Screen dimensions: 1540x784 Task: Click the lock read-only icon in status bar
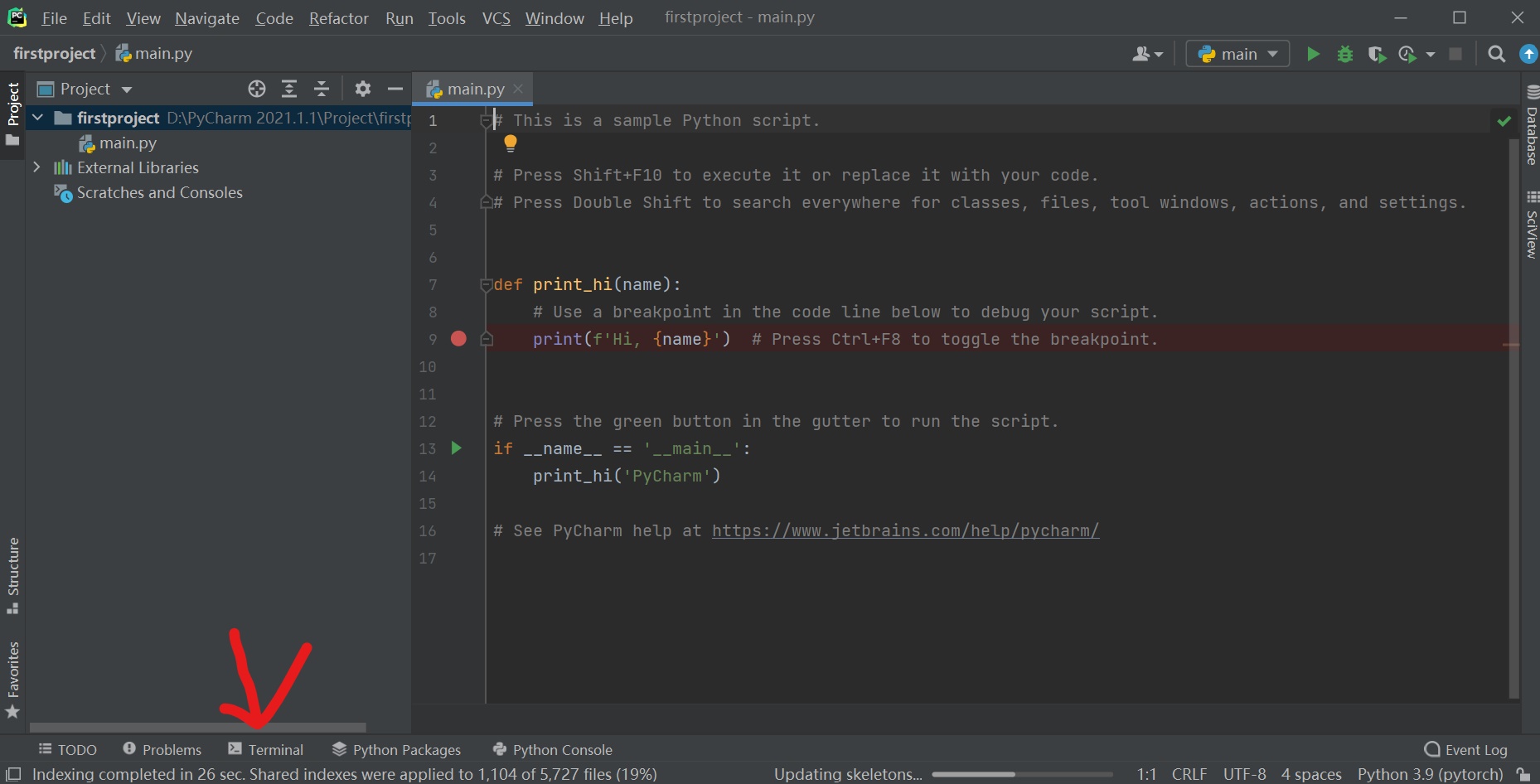pos(1523,774)
